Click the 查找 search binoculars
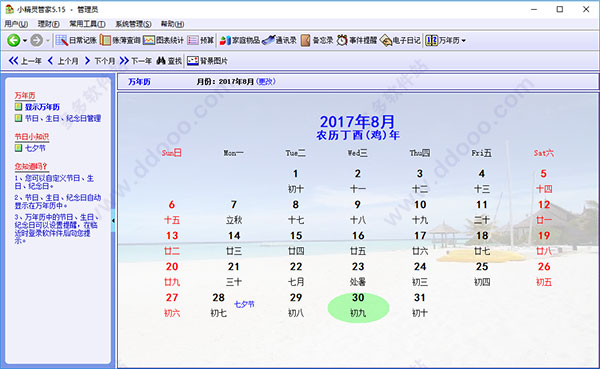The width and height of the screenshot is (600, 369). click(169, 61)
